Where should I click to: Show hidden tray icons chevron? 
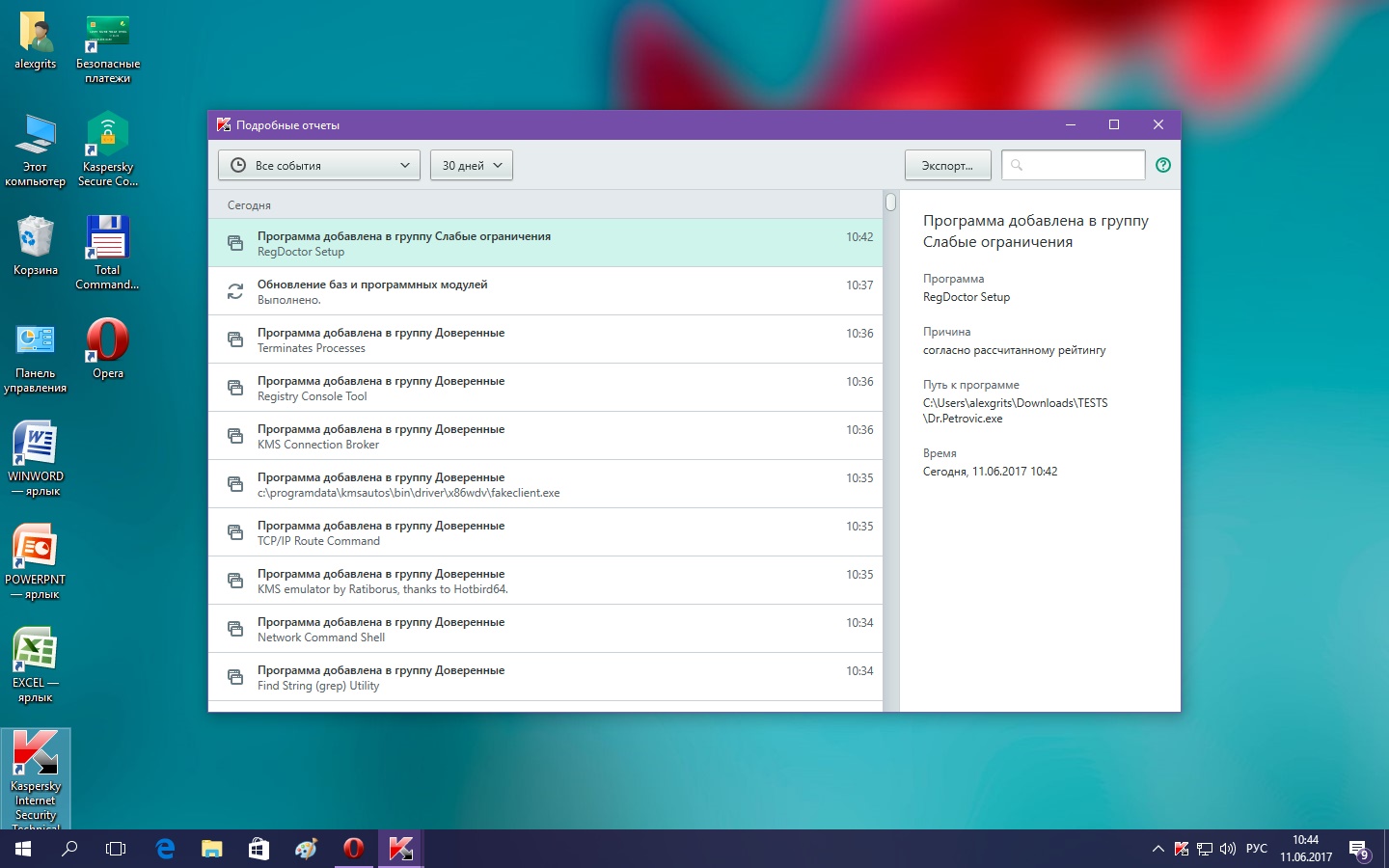click(x=1157, y=849)
